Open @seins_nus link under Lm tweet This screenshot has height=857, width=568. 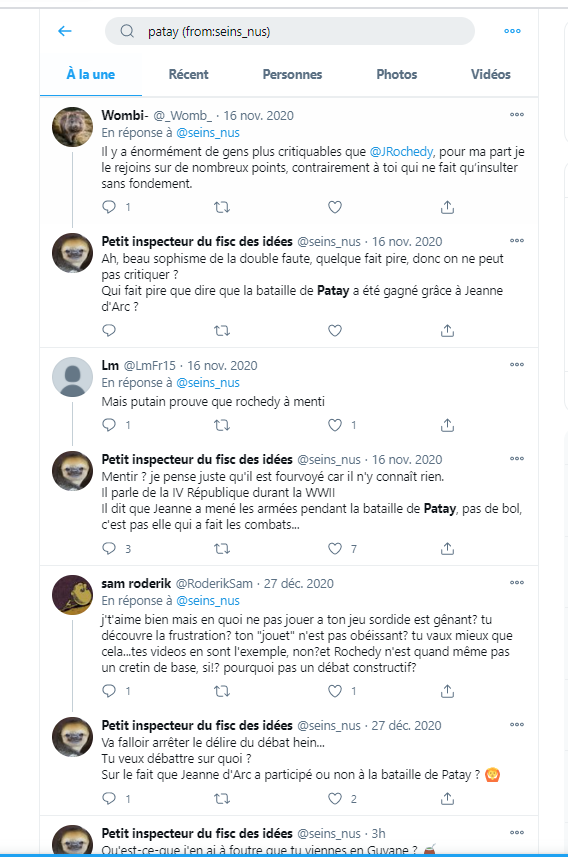point(208,383)
